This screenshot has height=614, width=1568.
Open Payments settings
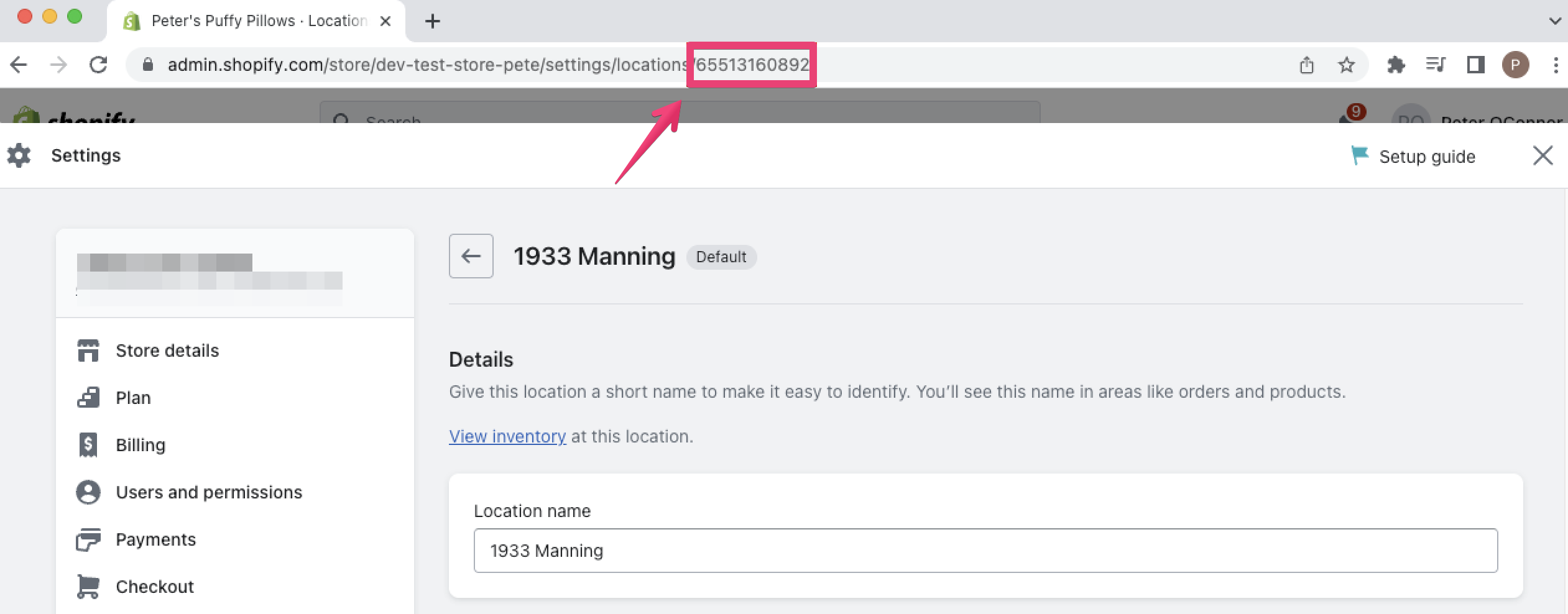coord(155,539)
